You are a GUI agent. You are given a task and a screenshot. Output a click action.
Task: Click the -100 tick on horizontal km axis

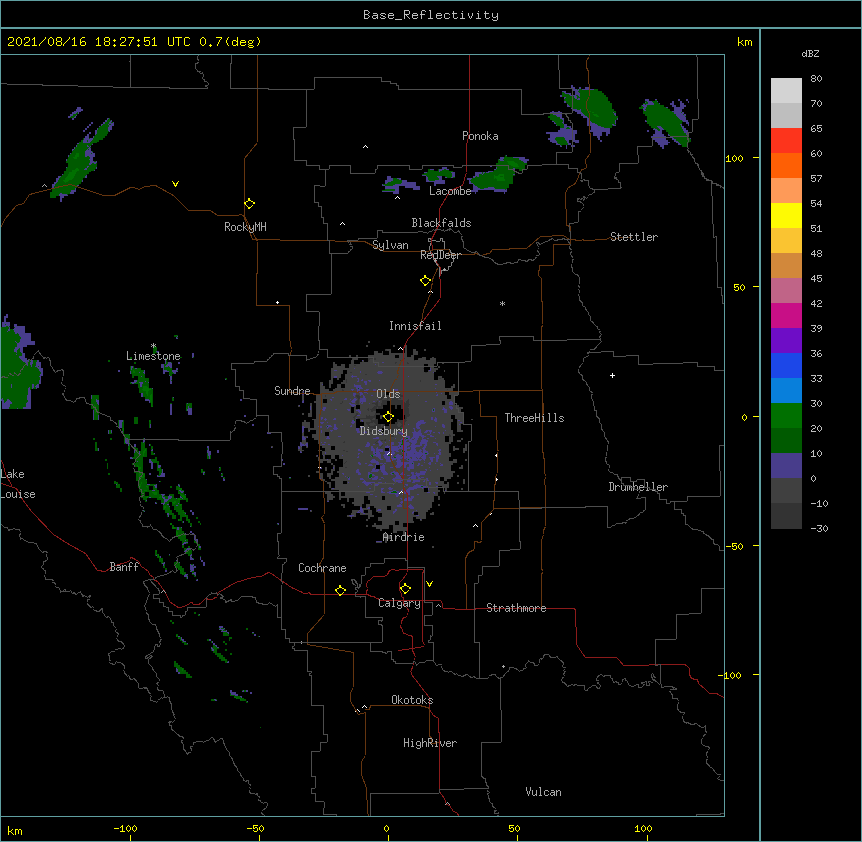(x=125, y=828)
